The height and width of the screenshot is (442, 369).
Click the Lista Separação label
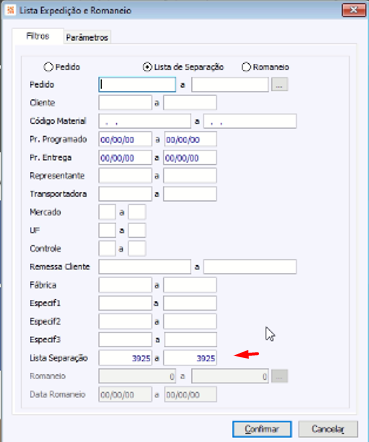point(59,358)
